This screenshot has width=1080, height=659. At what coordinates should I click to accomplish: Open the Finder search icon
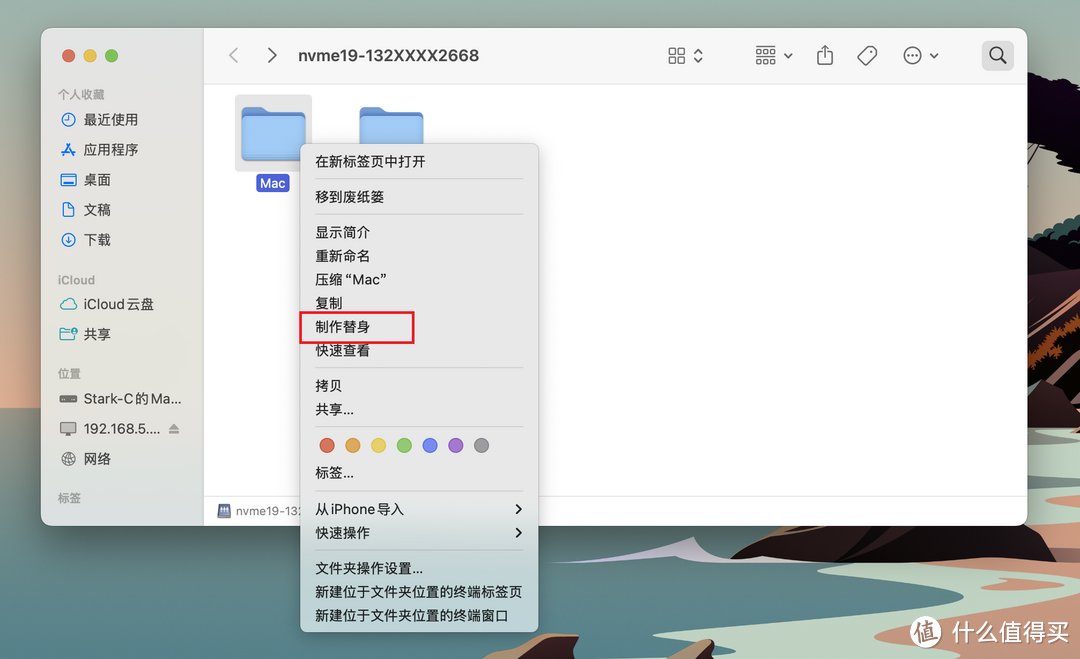996,55
